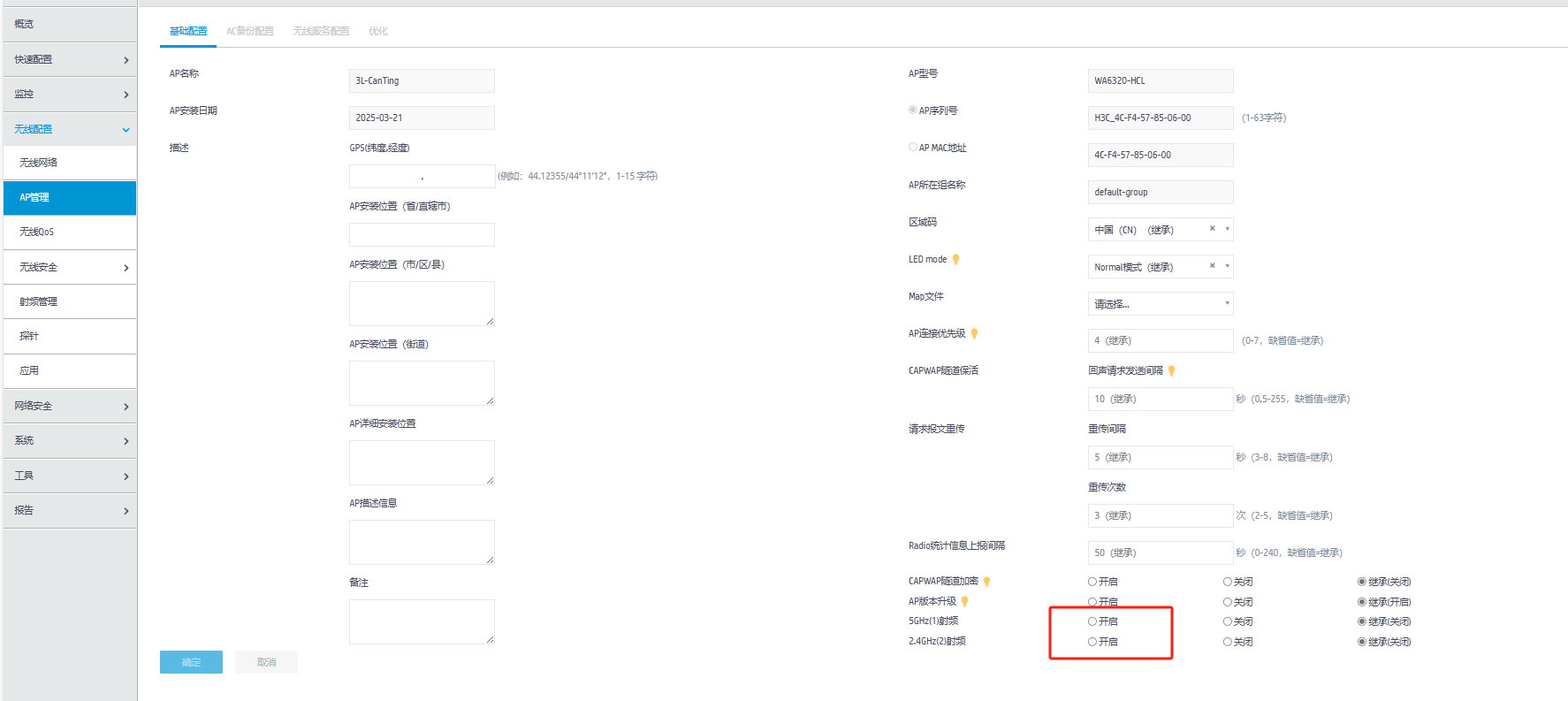Switch to the 基础配置 tab
Image resolution: width=1568 pixels, height=701 pixels.
(x=188, y=31)
